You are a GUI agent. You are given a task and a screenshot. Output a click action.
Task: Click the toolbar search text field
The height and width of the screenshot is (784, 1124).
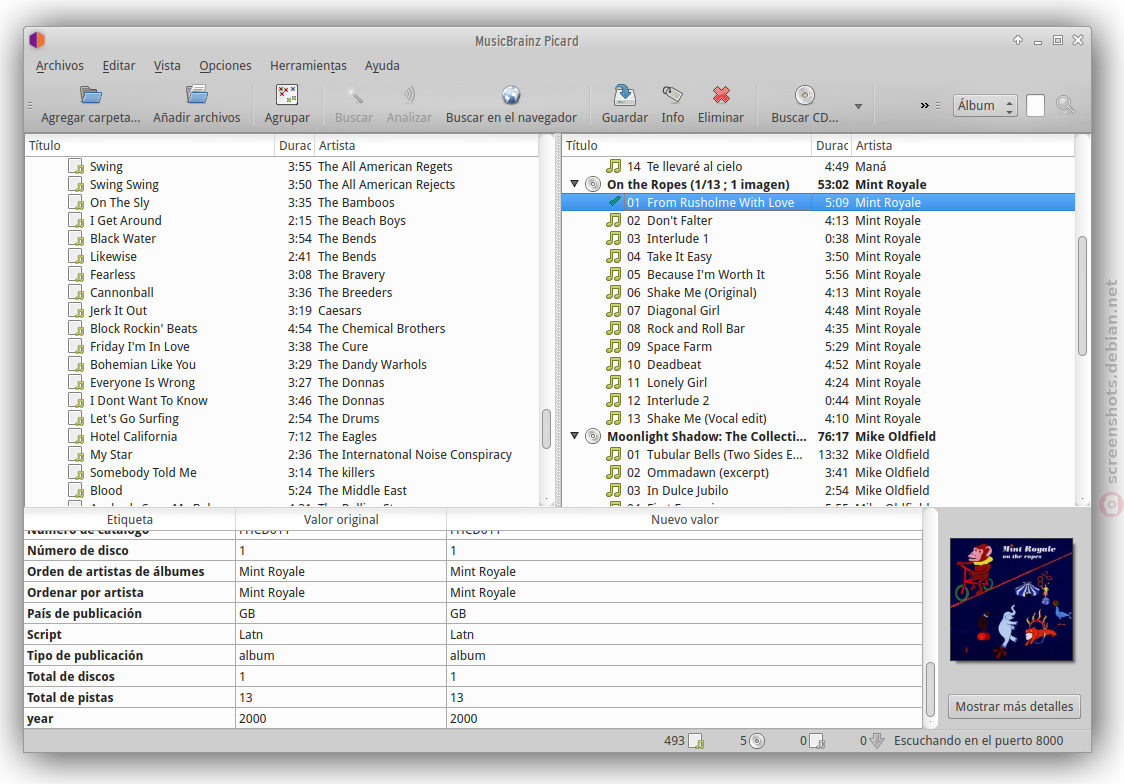point(1035,105)
